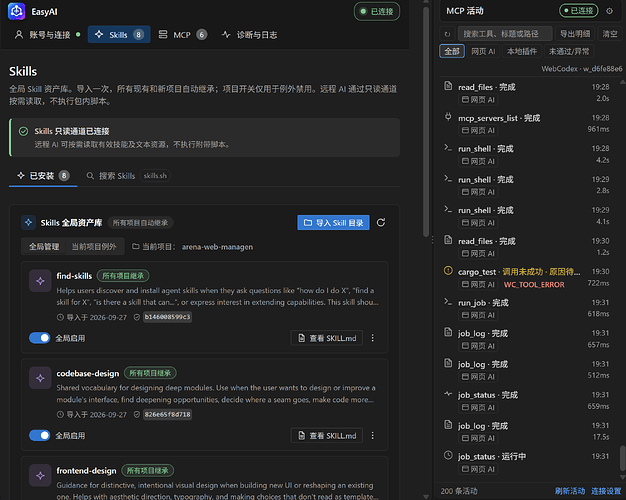Click the 刷新活动 link
Viewport: 626px width, 500px height.
(570, 491)
